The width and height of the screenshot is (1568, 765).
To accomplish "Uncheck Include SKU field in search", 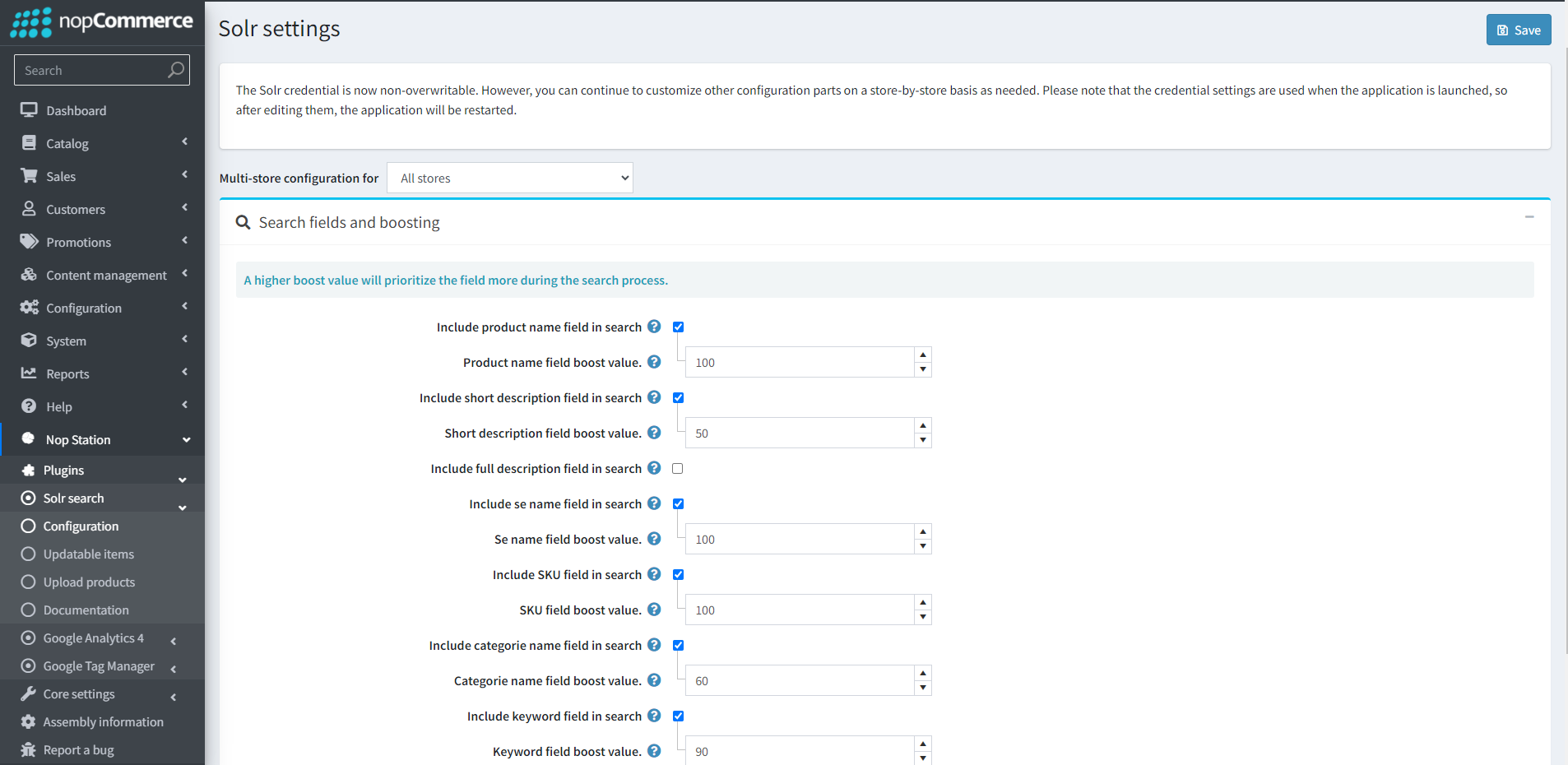I will [678, 574].
